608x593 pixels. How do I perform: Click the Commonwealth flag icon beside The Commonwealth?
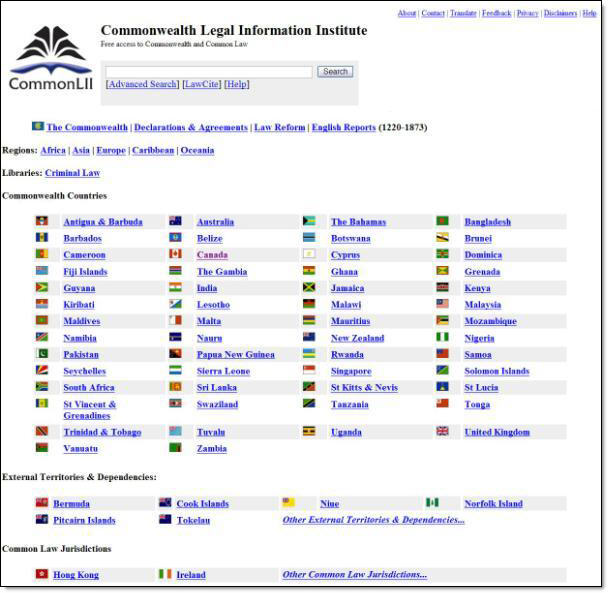tap(38, 126)
